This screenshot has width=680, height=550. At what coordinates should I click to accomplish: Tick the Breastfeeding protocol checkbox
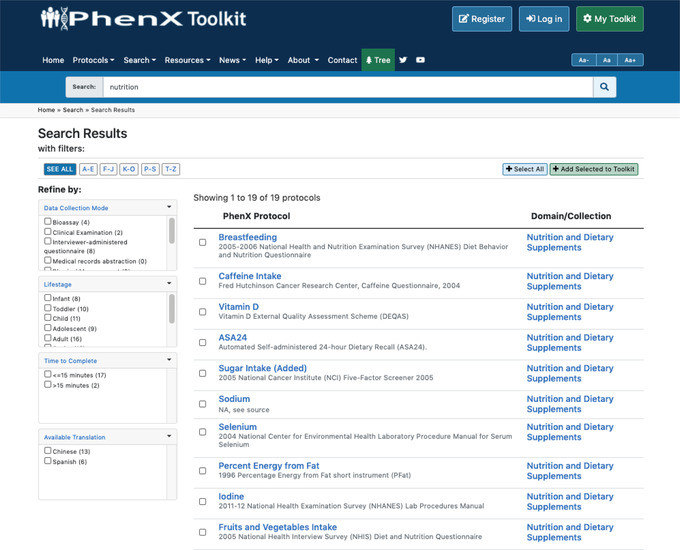click(x=203, y=242)
